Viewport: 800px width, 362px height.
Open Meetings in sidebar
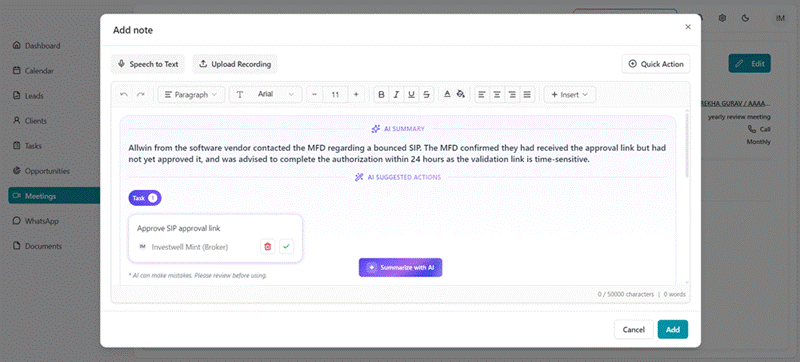tap(54, 196)
